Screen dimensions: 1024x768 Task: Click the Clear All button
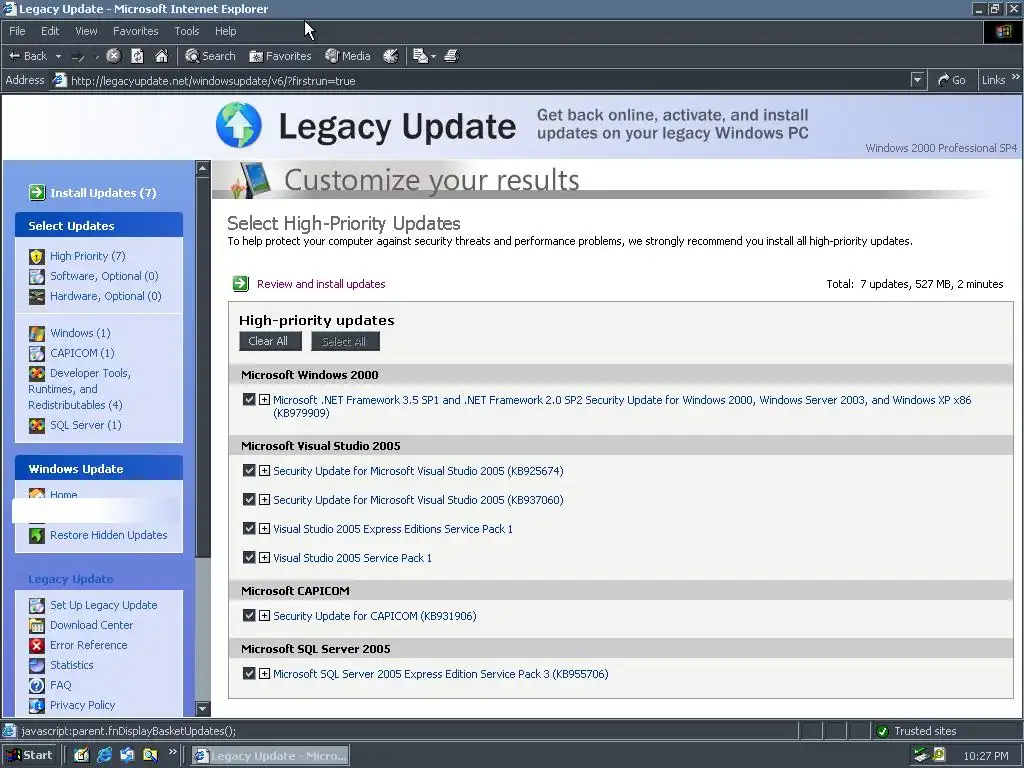tap(270, 341)
